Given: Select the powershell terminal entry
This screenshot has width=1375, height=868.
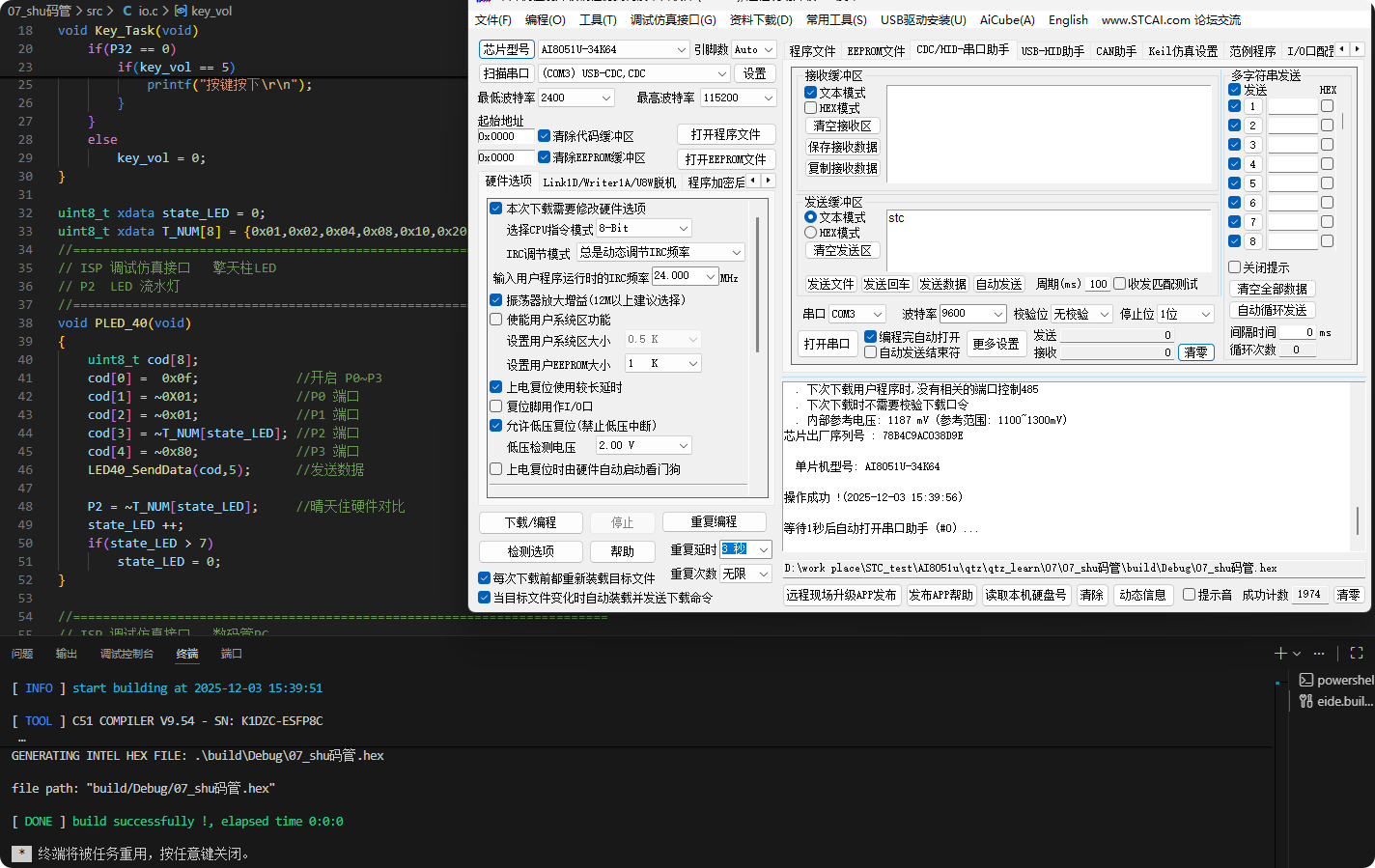Looking at the screenshot, I should [1336, 681].
